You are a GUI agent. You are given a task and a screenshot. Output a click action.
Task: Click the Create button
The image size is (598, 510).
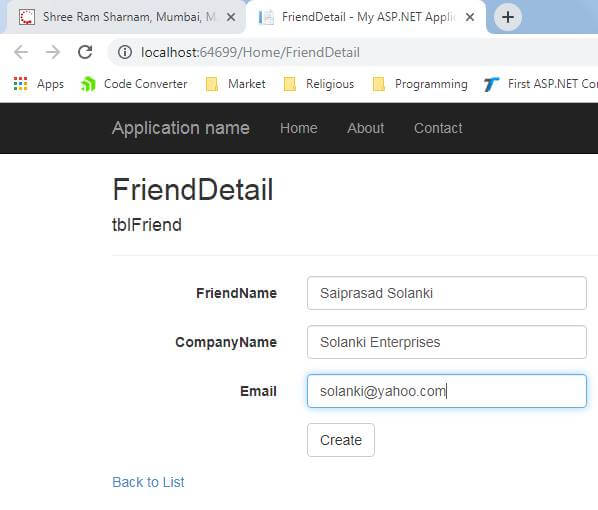(341, 440)
